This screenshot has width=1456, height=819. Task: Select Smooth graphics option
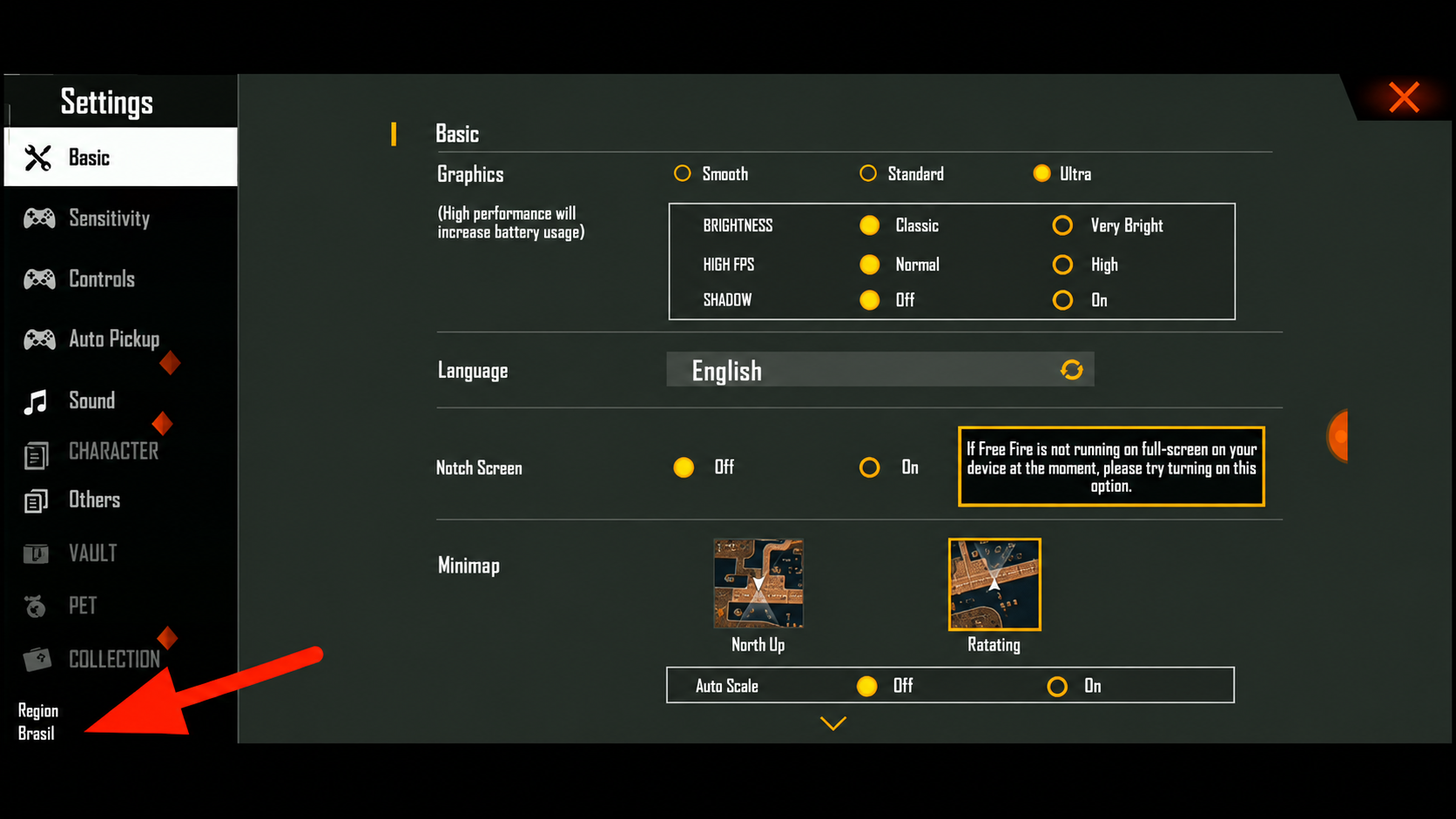click(711, 174)
